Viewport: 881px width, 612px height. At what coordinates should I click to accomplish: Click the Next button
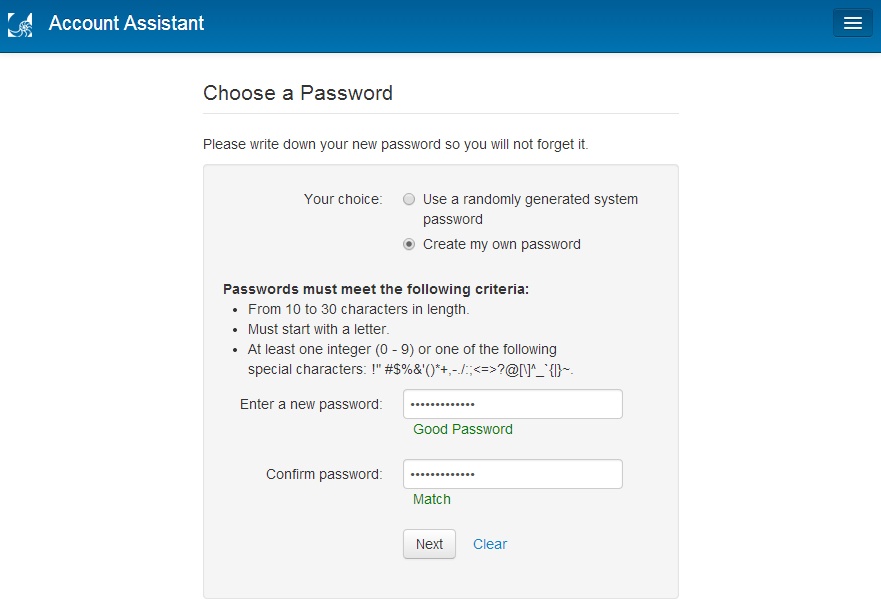(429, 544)
